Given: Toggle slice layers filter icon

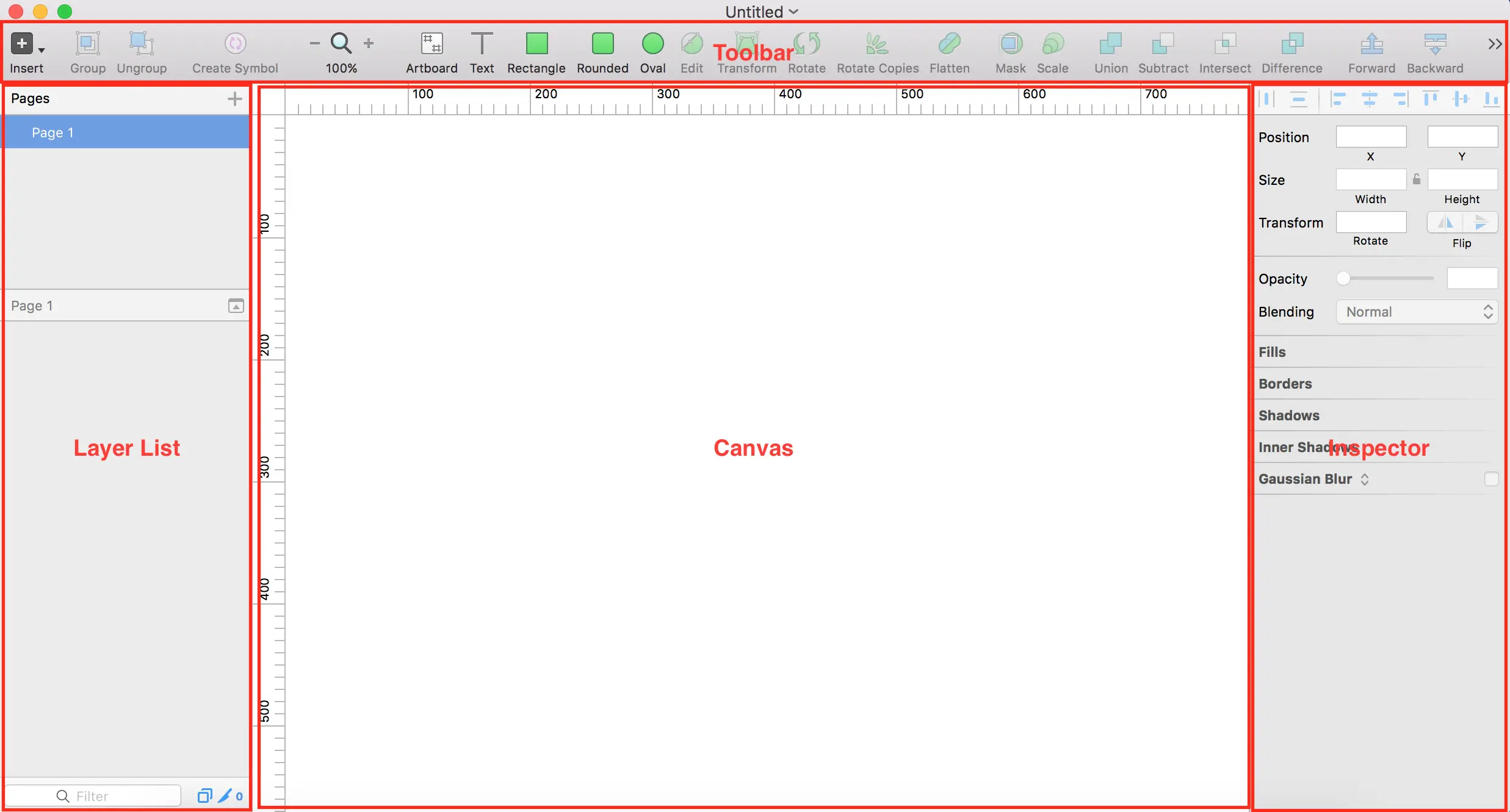Looking at the screenshot, I should pyautogui.click(x=226, y=796).
